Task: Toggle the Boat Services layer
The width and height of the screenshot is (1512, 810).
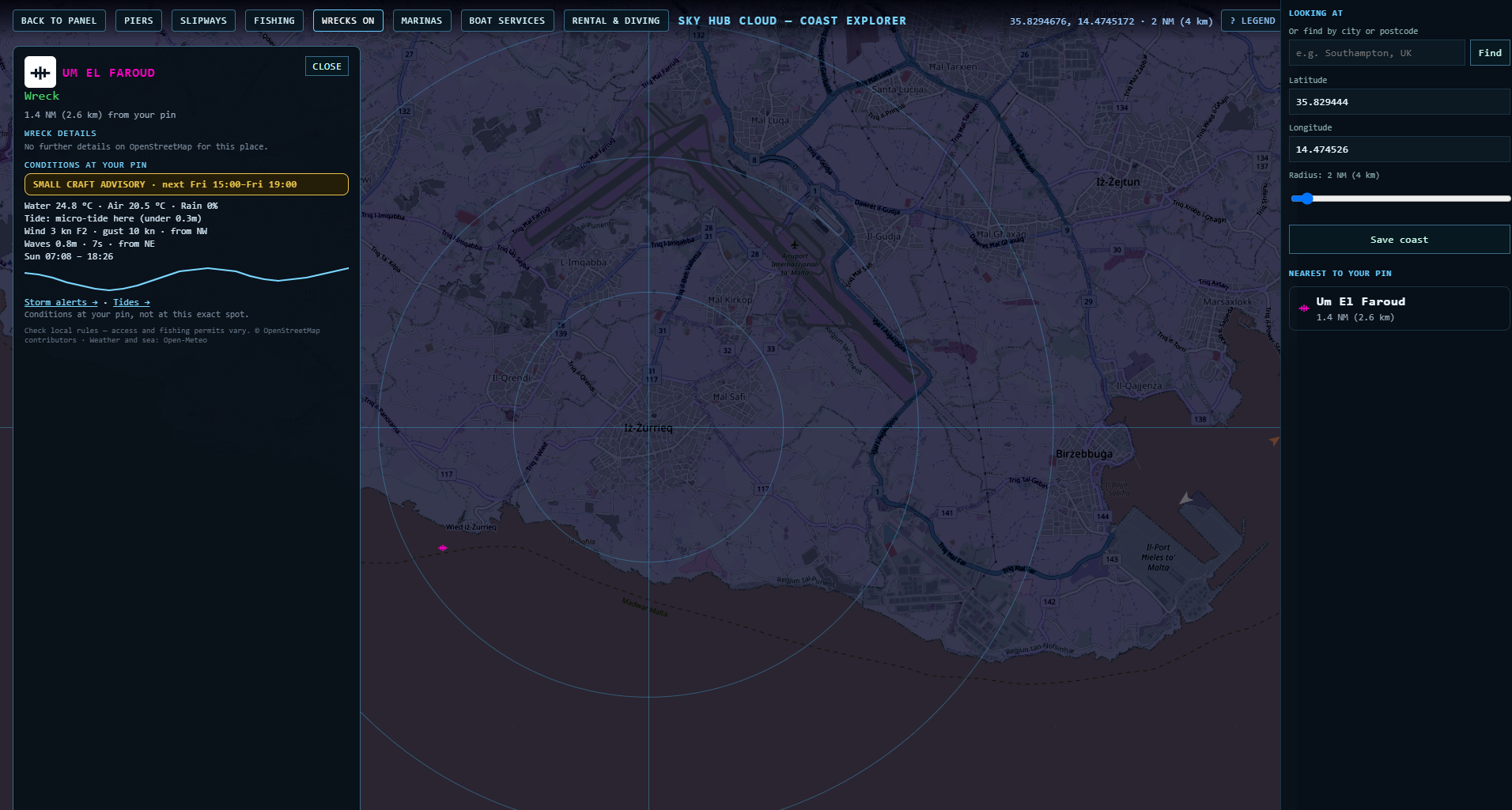Action: tap(507, 21)
